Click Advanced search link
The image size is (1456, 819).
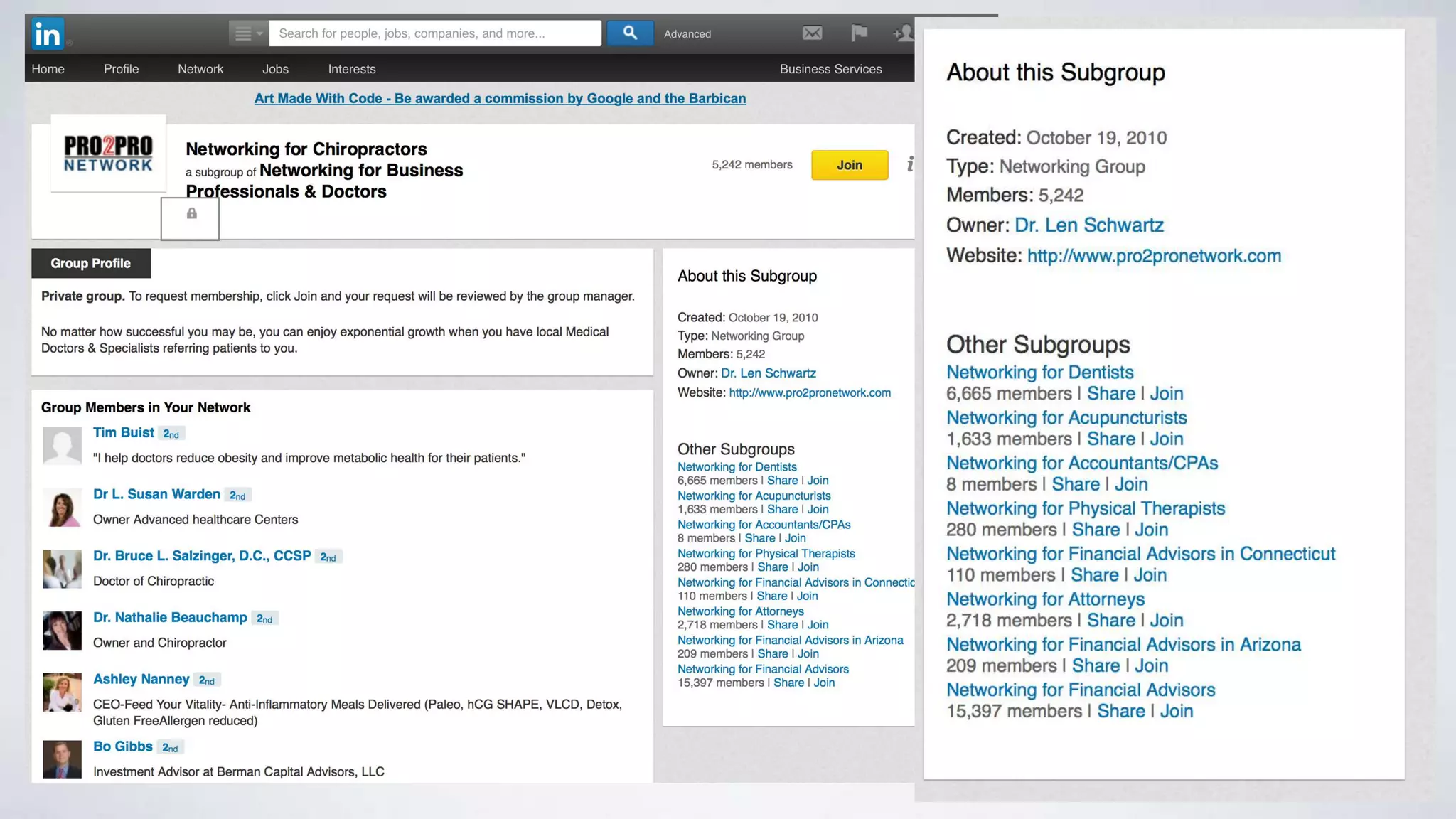click(687, 34)
